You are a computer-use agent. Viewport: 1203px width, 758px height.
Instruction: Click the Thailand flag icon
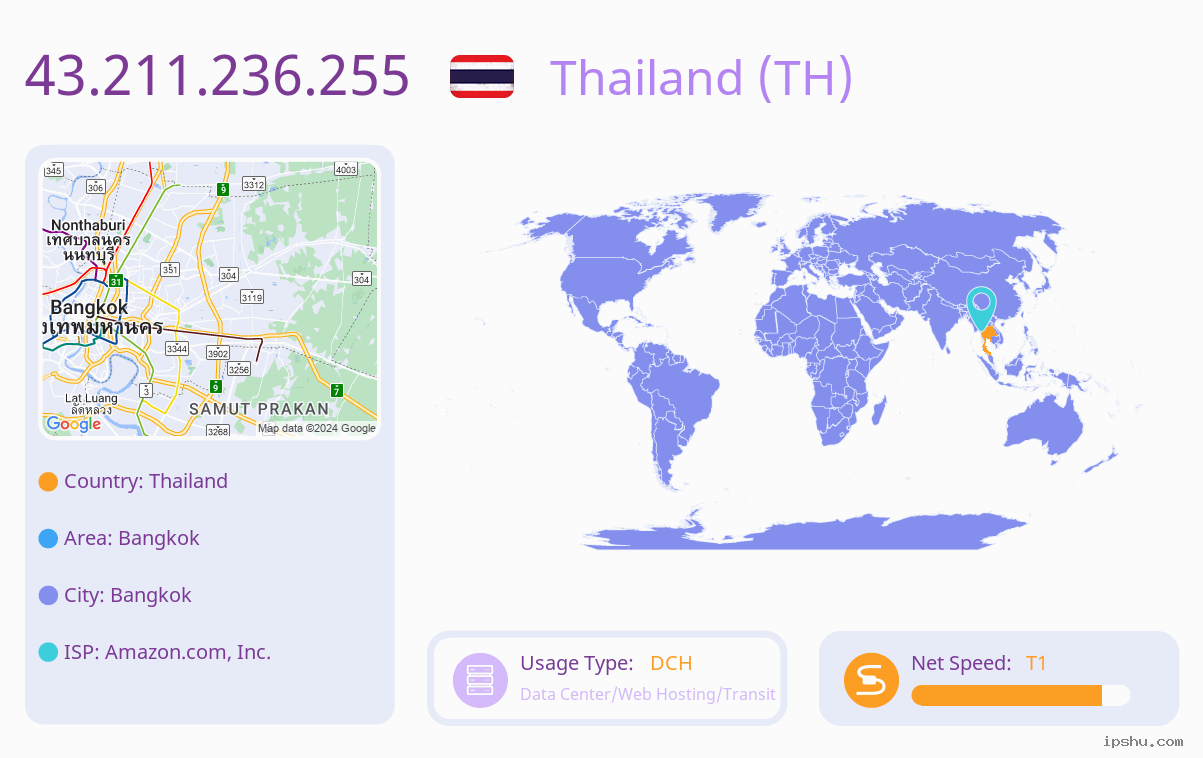[x=482, y=76]
